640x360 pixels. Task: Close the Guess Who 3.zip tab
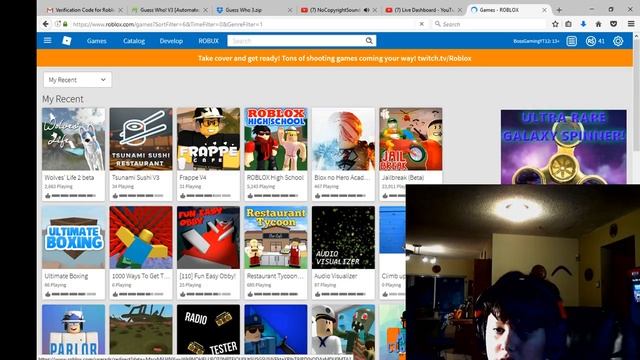(290, 10)
